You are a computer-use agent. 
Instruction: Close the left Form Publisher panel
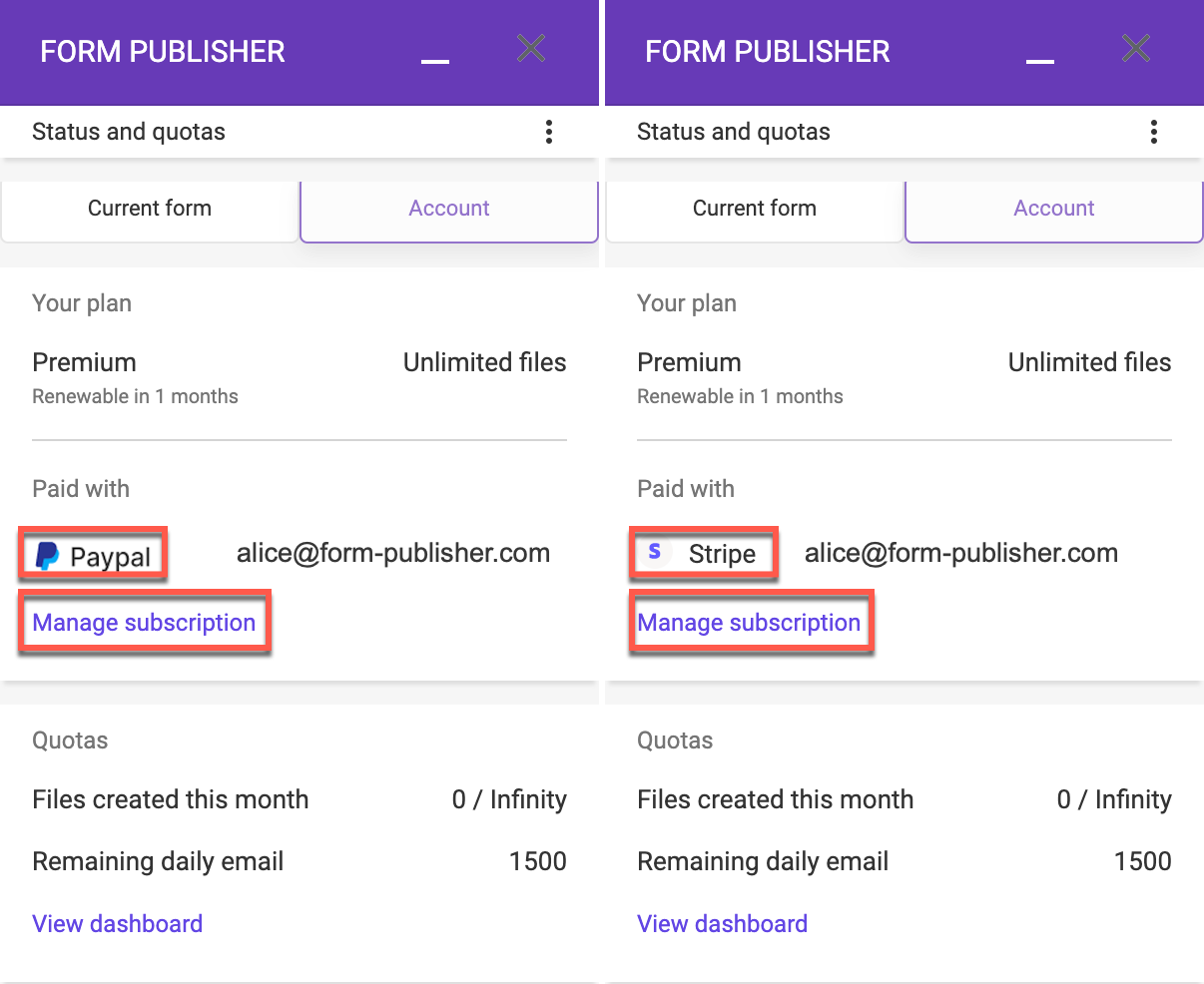531,48
